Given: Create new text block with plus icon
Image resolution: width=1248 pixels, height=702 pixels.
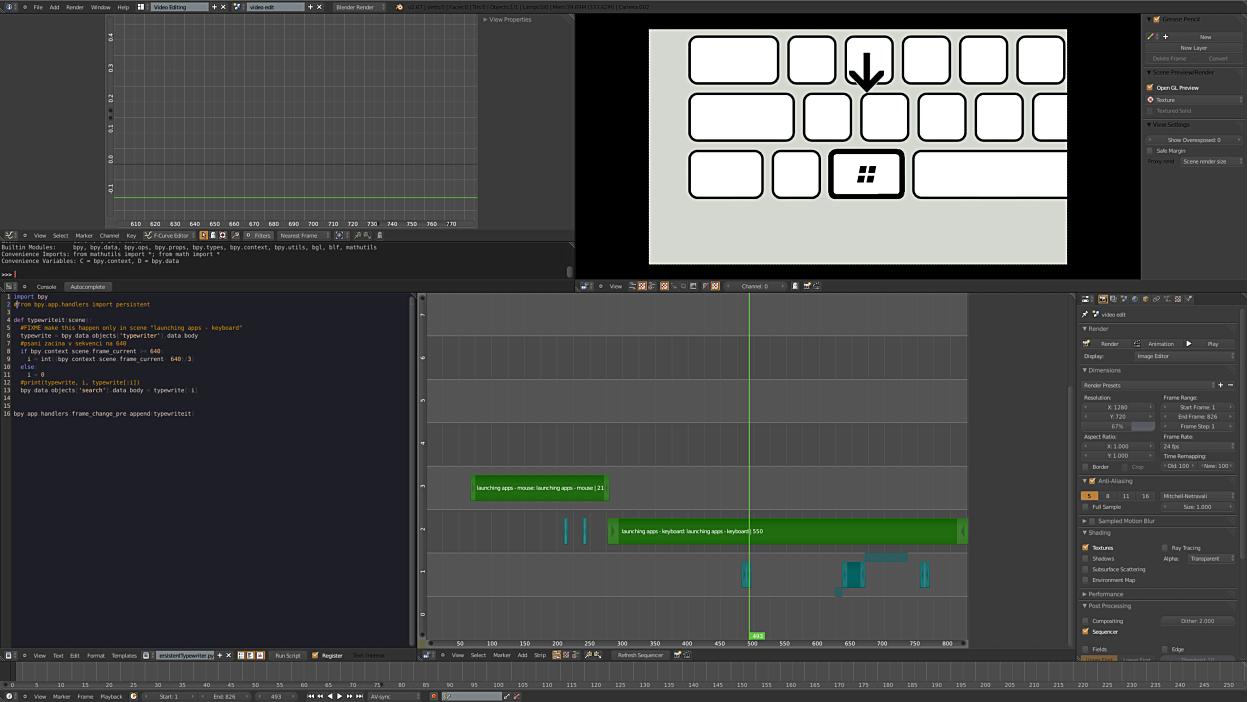Looking at the screenshot, I should pyautogui.click(x=219, y=655).
